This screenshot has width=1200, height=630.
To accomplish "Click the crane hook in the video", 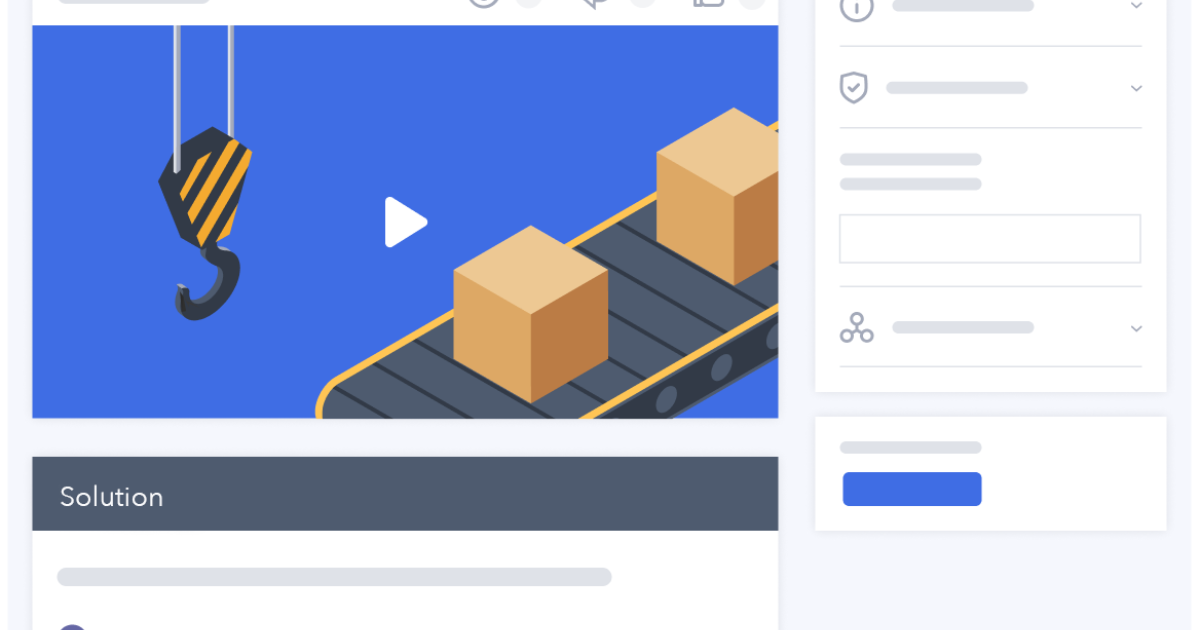I will click(206, 220).
